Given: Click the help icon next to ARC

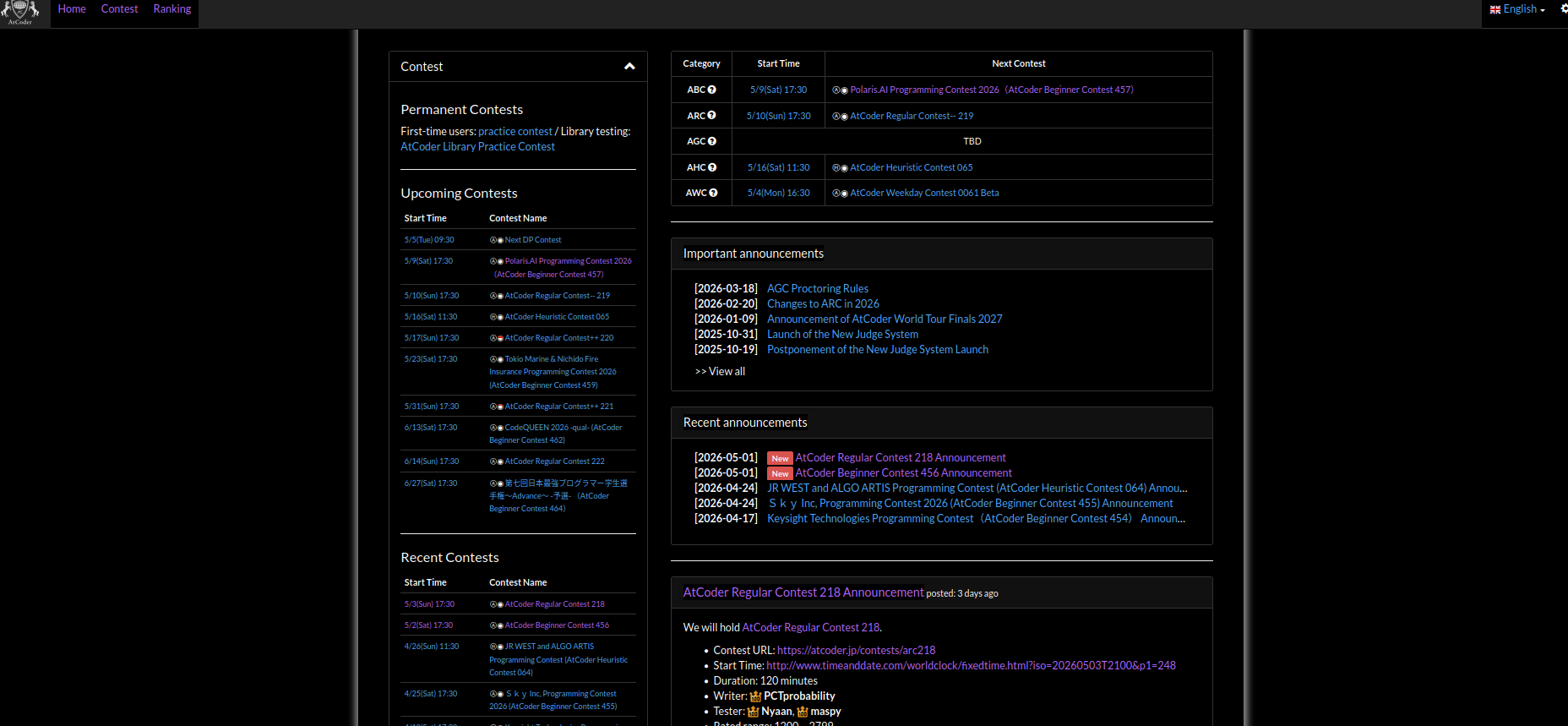Looking at the screenshot, I should 712,115.
